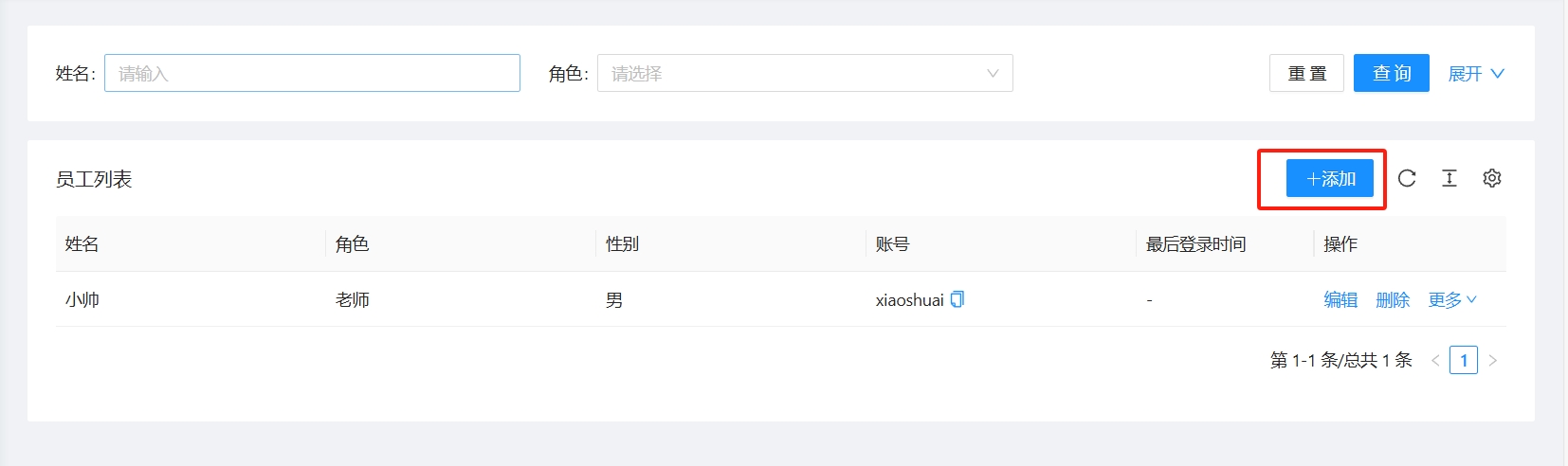Click the blue +添加 button
1568x466 pixels.
coord(1329,178)
